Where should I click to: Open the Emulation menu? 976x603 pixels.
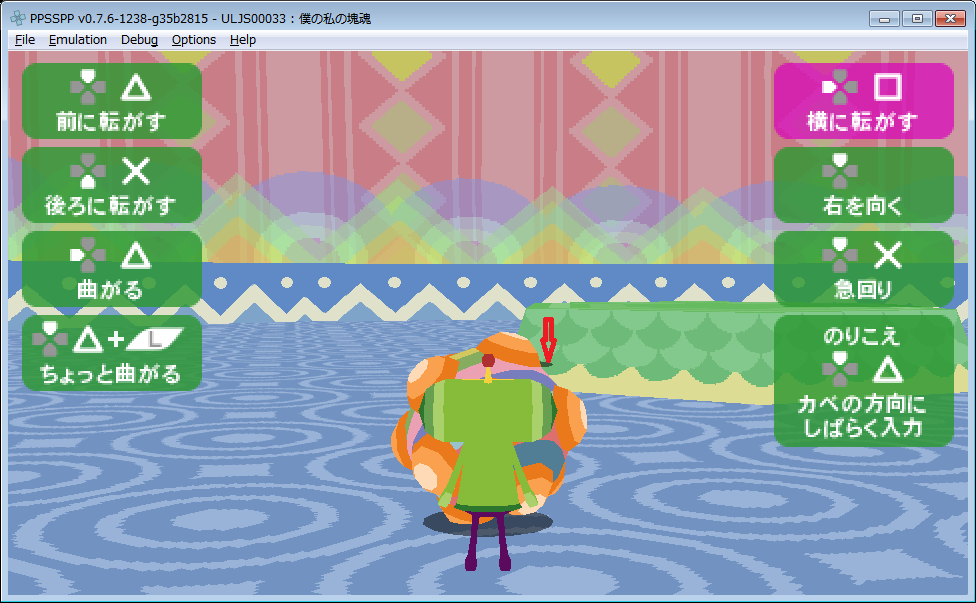pyautogui.click(x=78, y=40)
